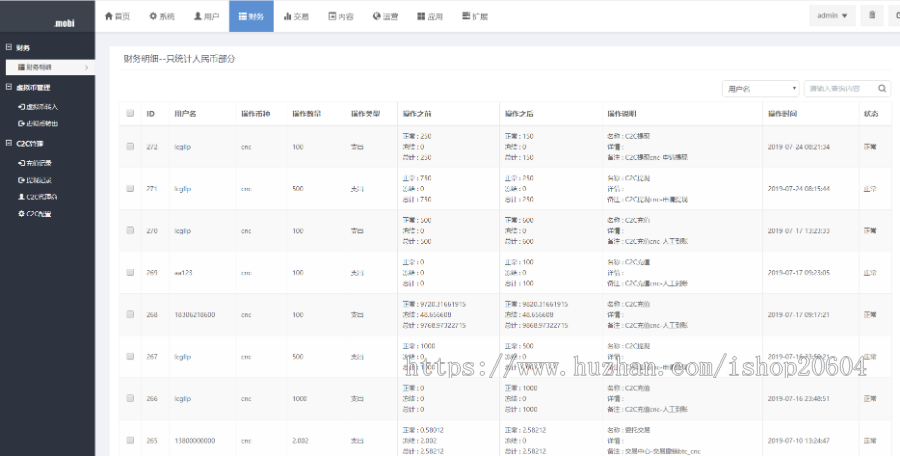Screen dimensions: 900x456
Task: Open the person-icon C2C sidebar entry
Action: coord(38,196)
